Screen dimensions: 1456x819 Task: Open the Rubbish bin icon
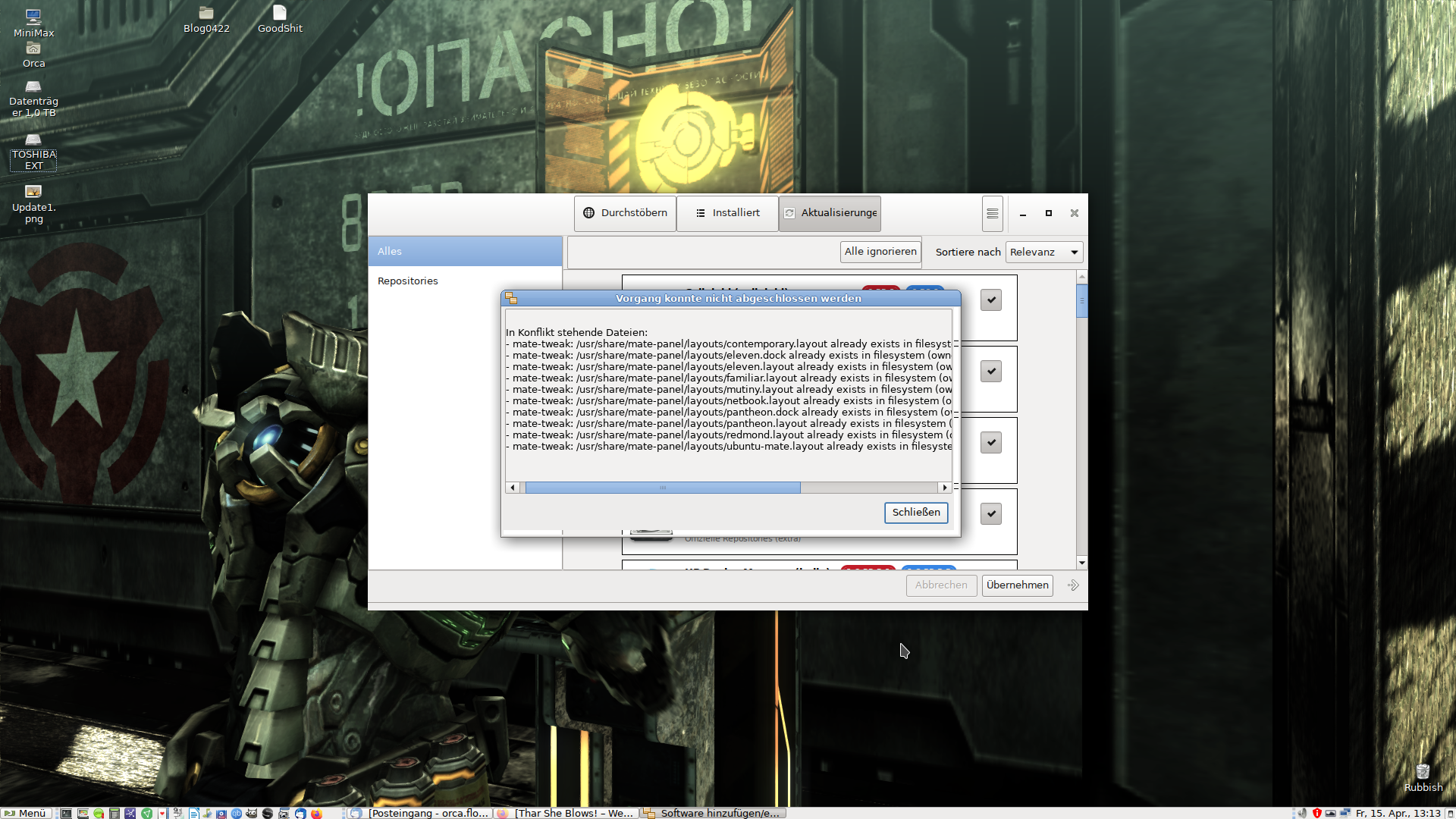pyautogui.click(x=1423, y=778)
